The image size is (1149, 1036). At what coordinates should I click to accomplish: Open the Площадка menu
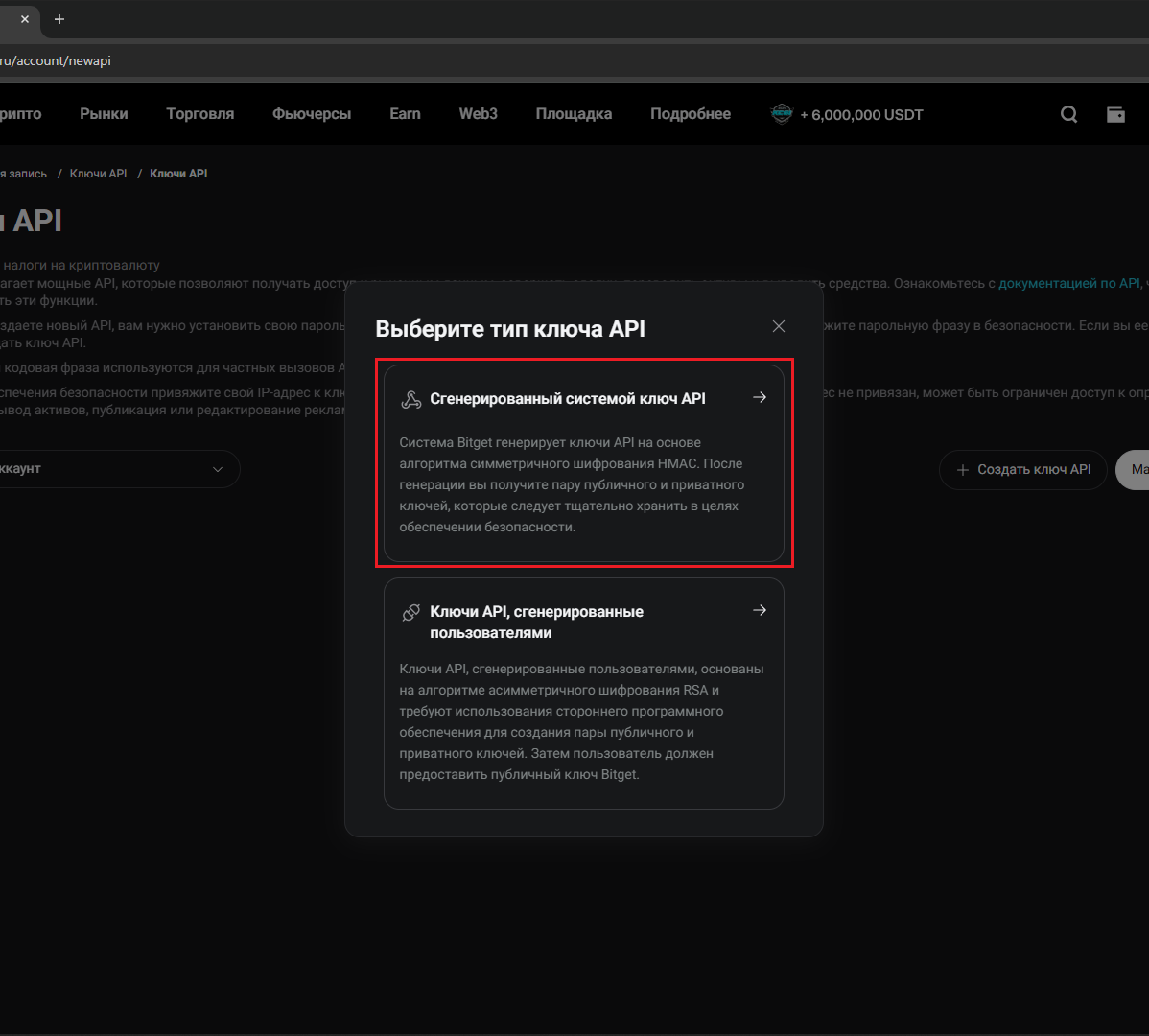click(x=574, y=114)
